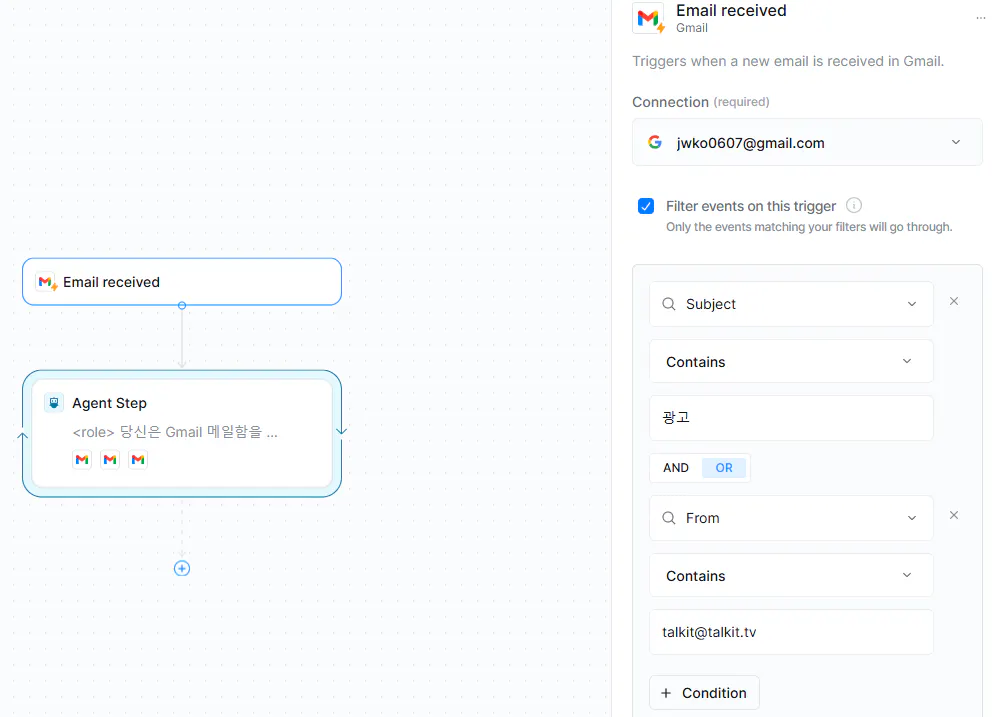Screen dimensions: 994x717
Task: Uncheck Filter events on this trigger
Action: [x=646, y=206]
